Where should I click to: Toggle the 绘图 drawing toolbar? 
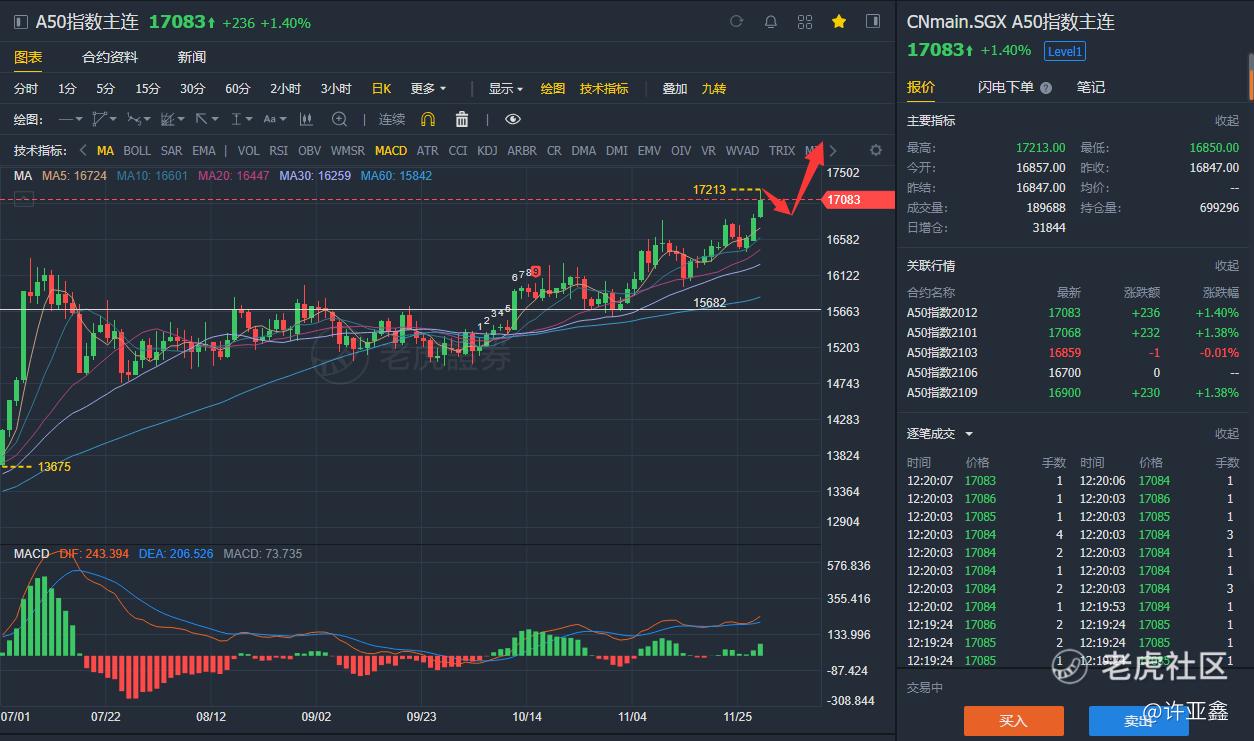pos(553,89)
